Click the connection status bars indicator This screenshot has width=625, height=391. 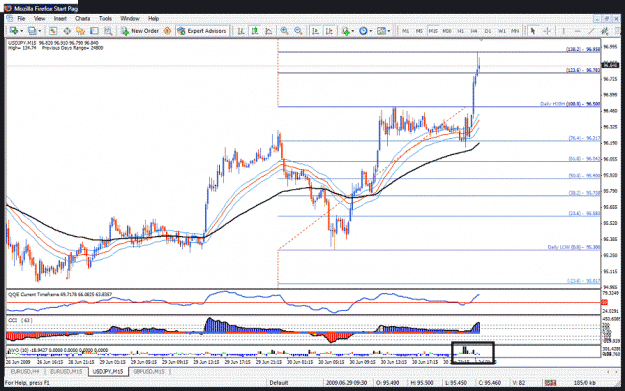[x=550, y=383]
